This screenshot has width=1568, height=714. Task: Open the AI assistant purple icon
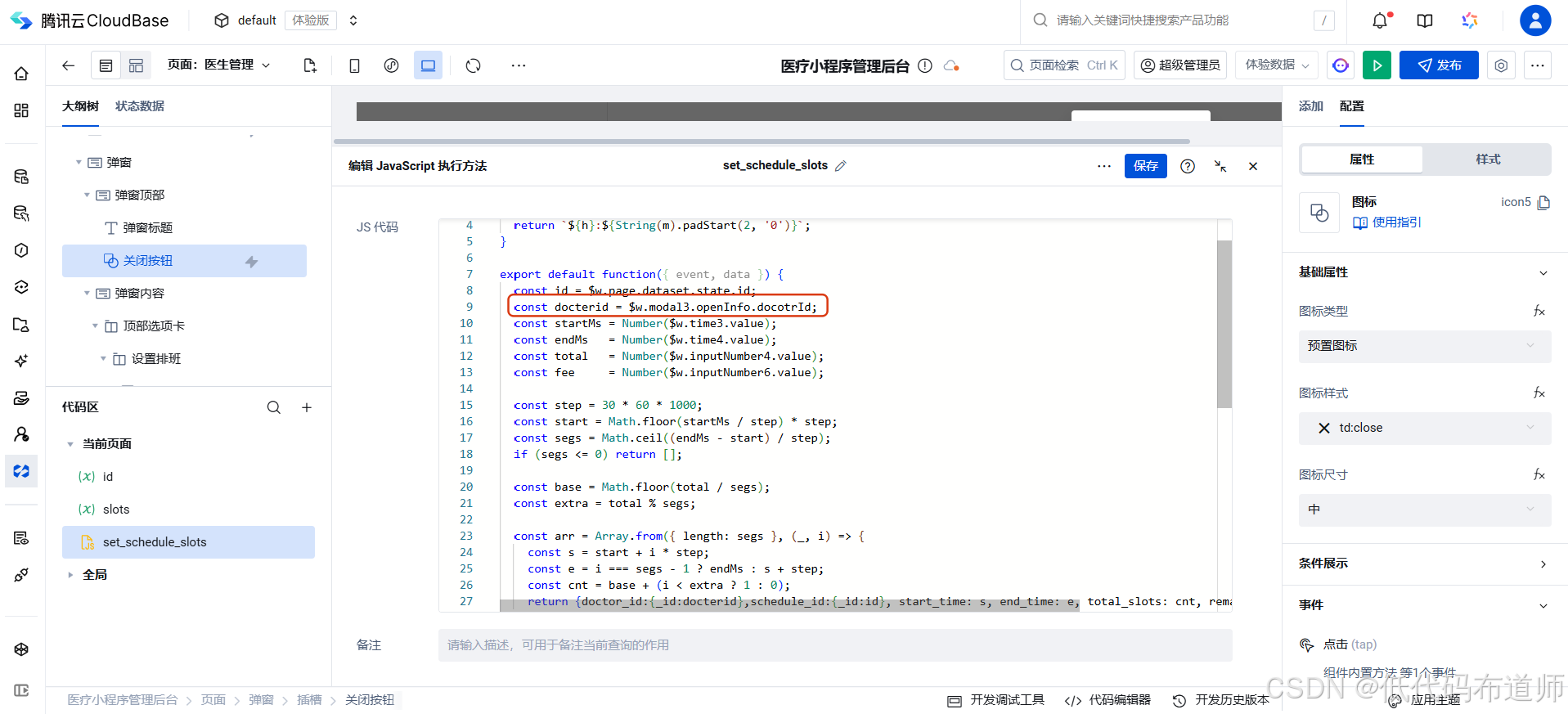[x=1340, y=65]
